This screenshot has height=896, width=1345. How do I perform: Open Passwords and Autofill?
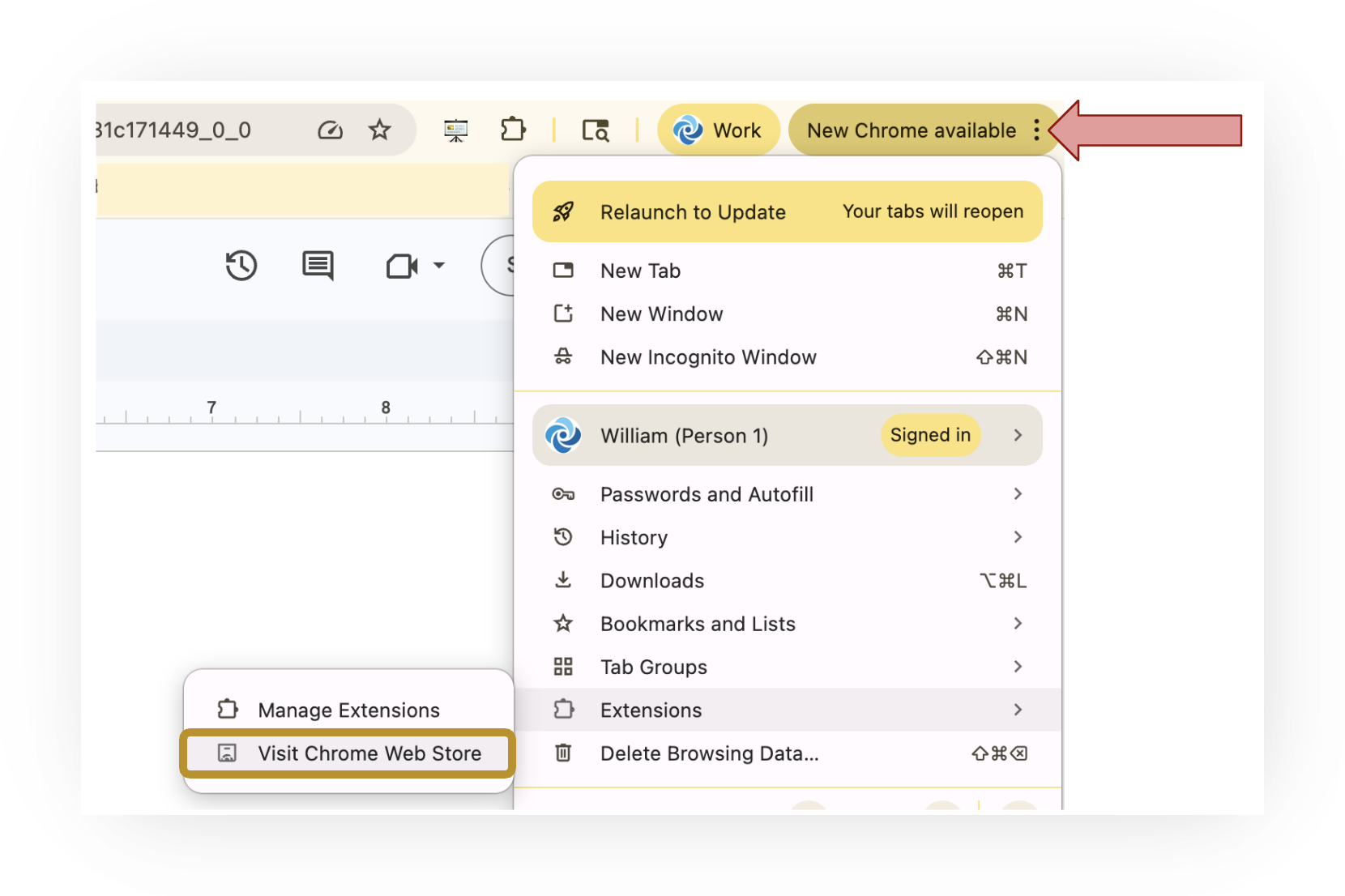click(x=788, y=494)
